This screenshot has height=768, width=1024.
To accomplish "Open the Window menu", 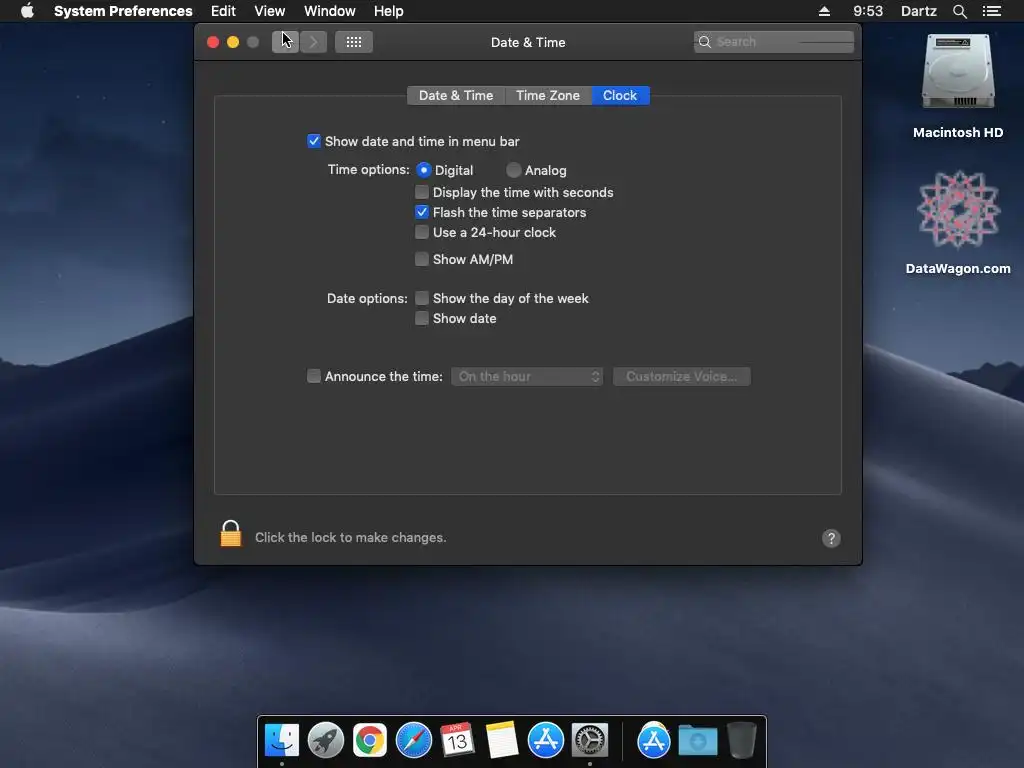I will pyautogui.click(x=330, y=11).
